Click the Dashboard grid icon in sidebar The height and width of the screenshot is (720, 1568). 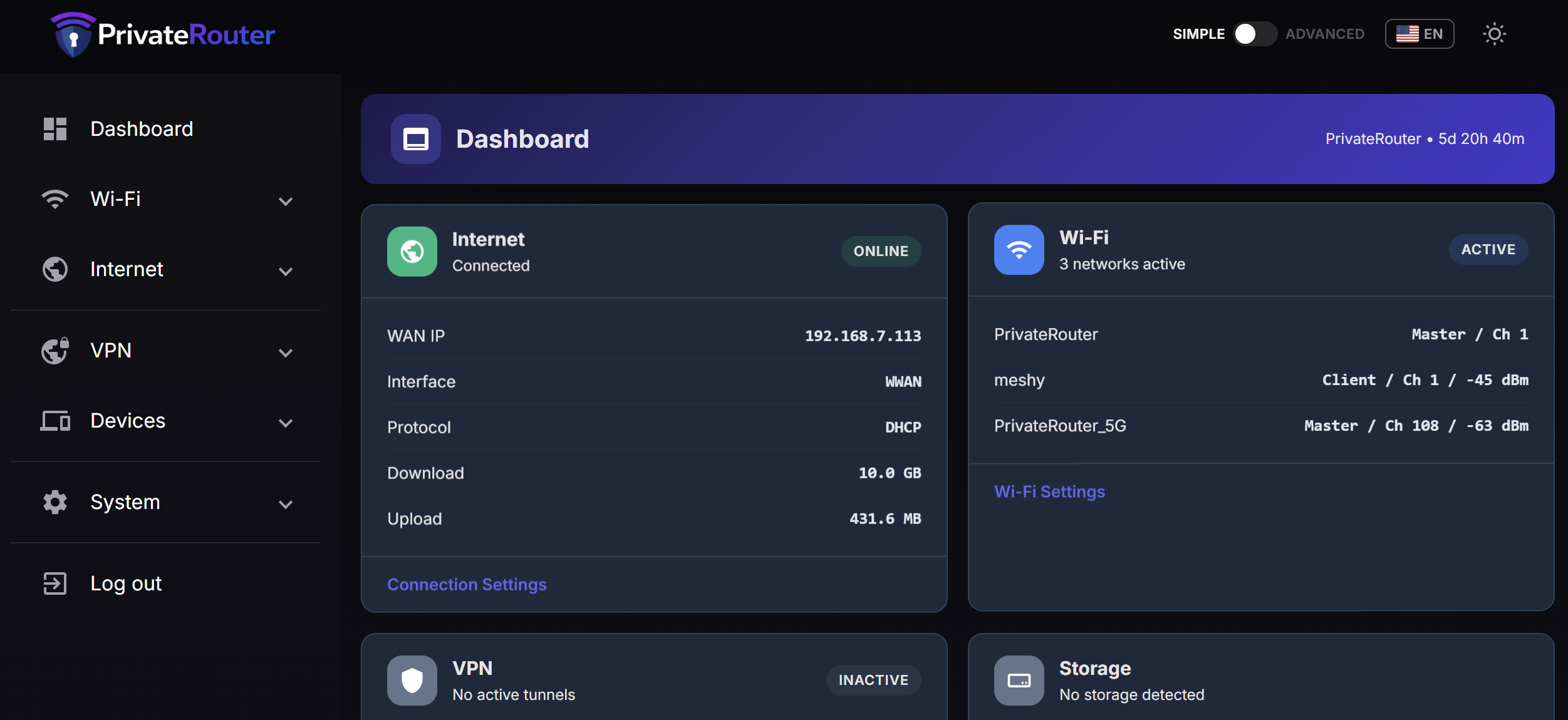click(55, 129)
